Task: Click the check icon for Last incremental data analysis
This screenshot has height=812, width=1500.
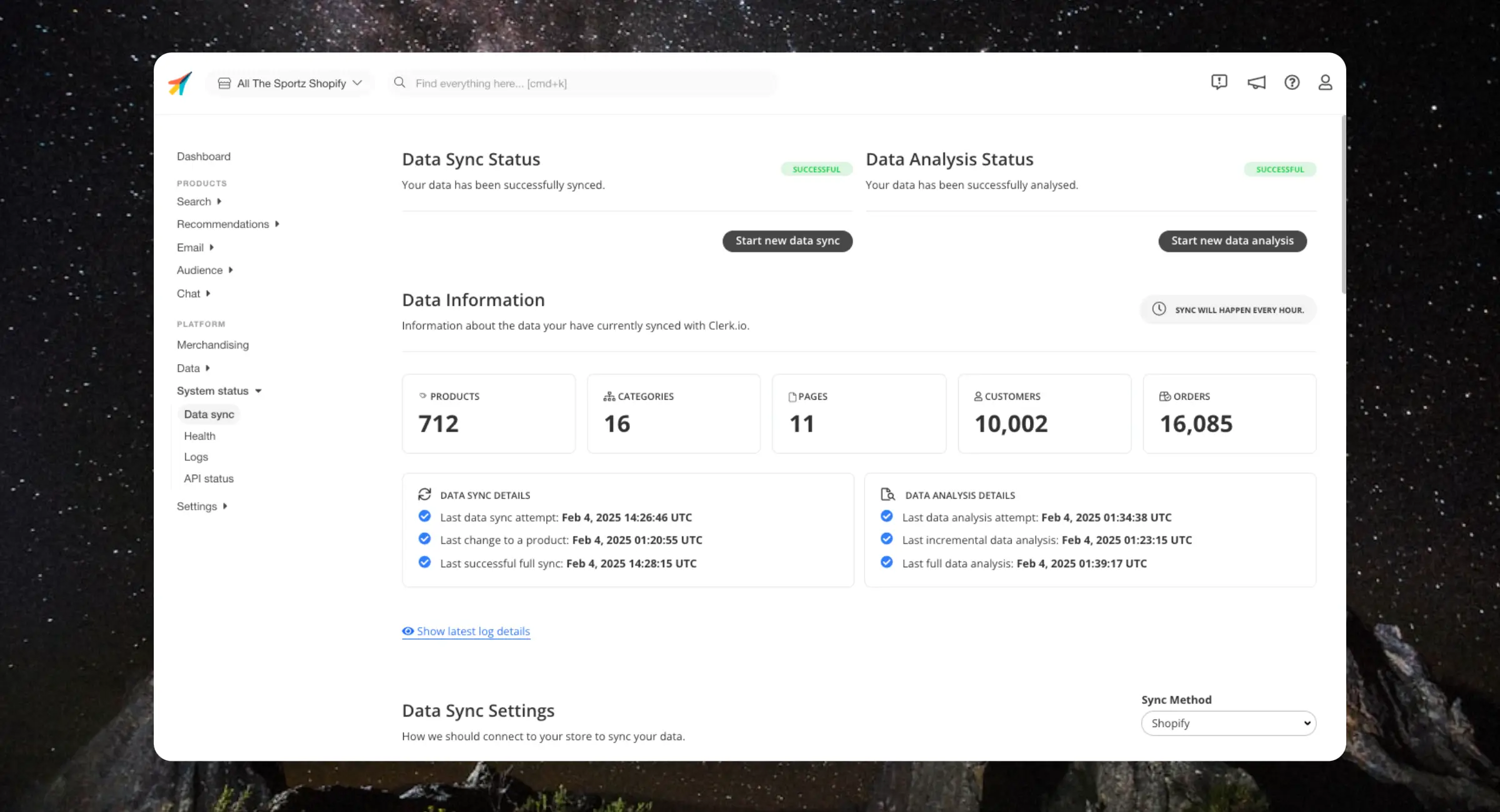Action: [886, 538]
